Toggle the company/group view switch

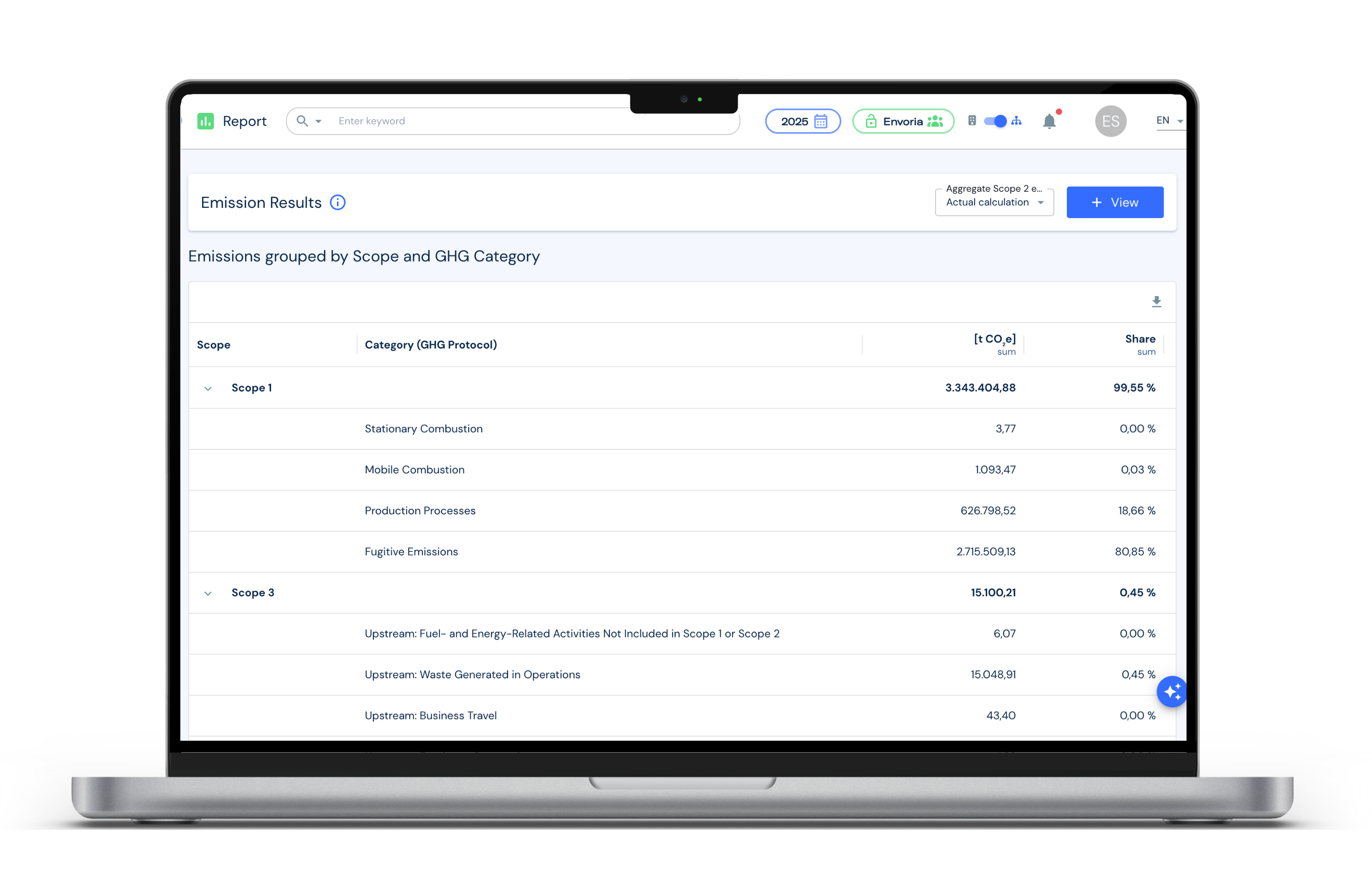click(x=995, y=121)
